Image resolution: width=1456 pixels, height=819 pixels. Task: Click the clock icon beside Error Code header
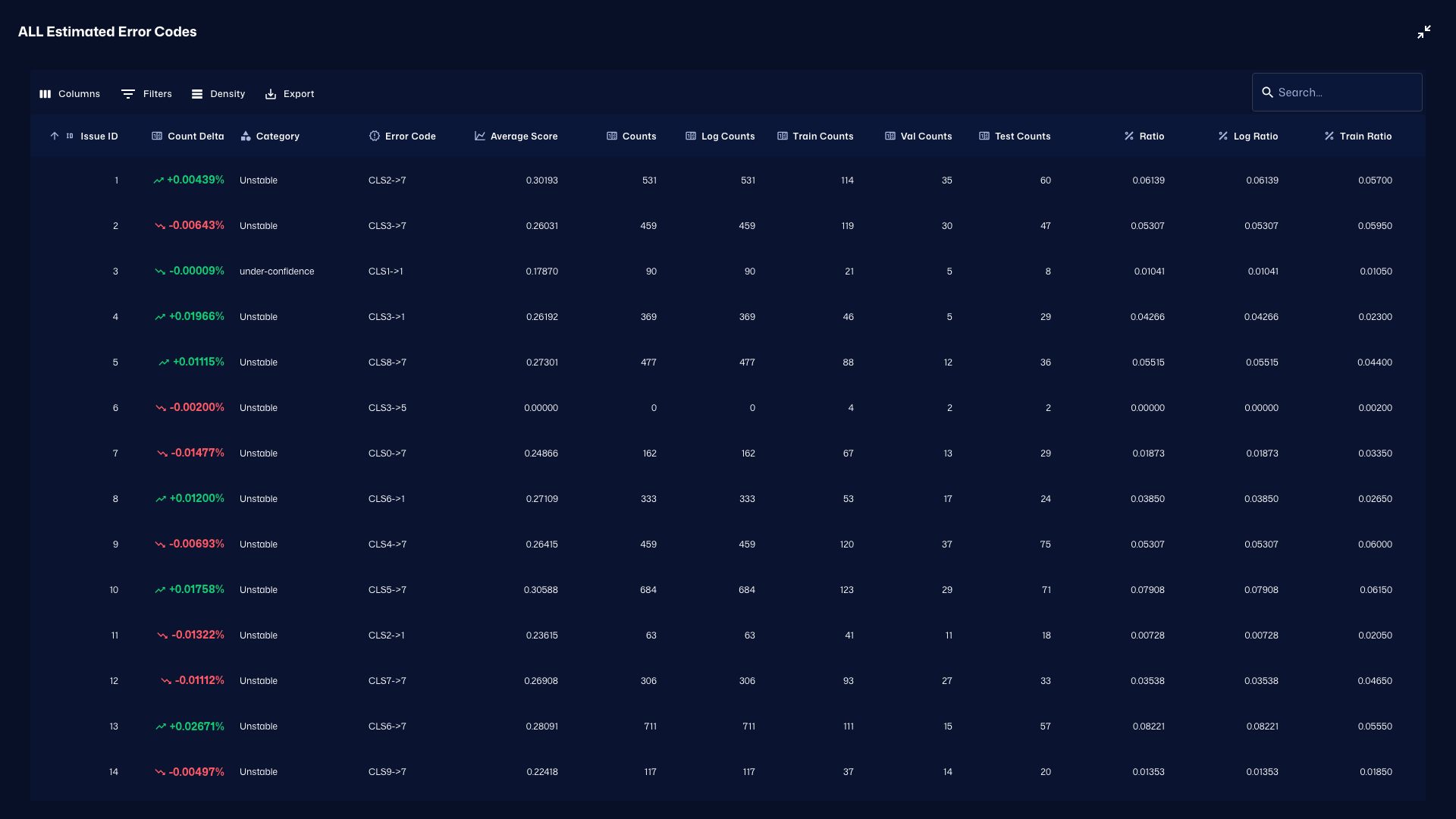point(375,136)
